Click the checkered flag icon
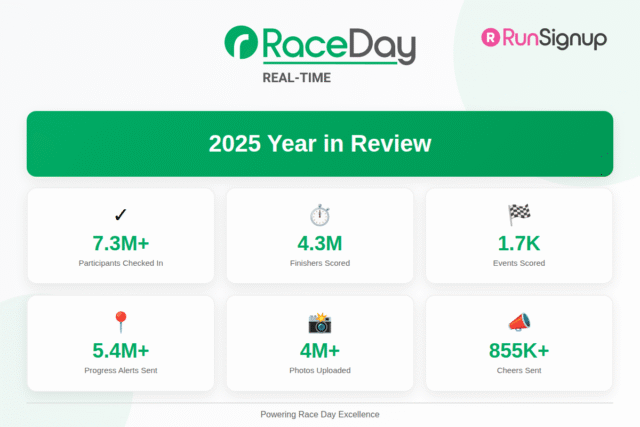 click(x=519, y=215)
